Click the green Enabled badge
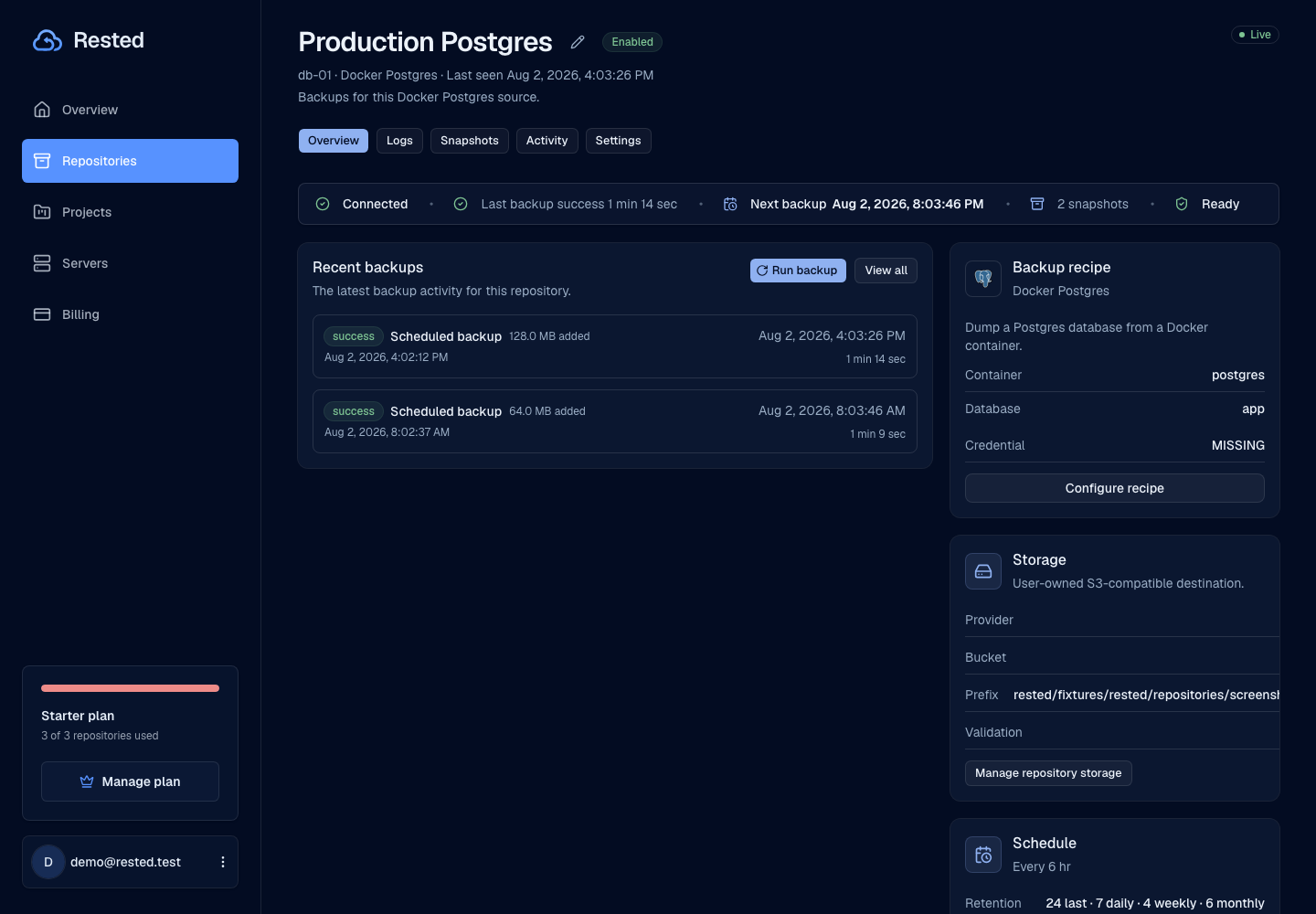Image resolution: width=1316 pixels, height=914 pixels. 632,42
